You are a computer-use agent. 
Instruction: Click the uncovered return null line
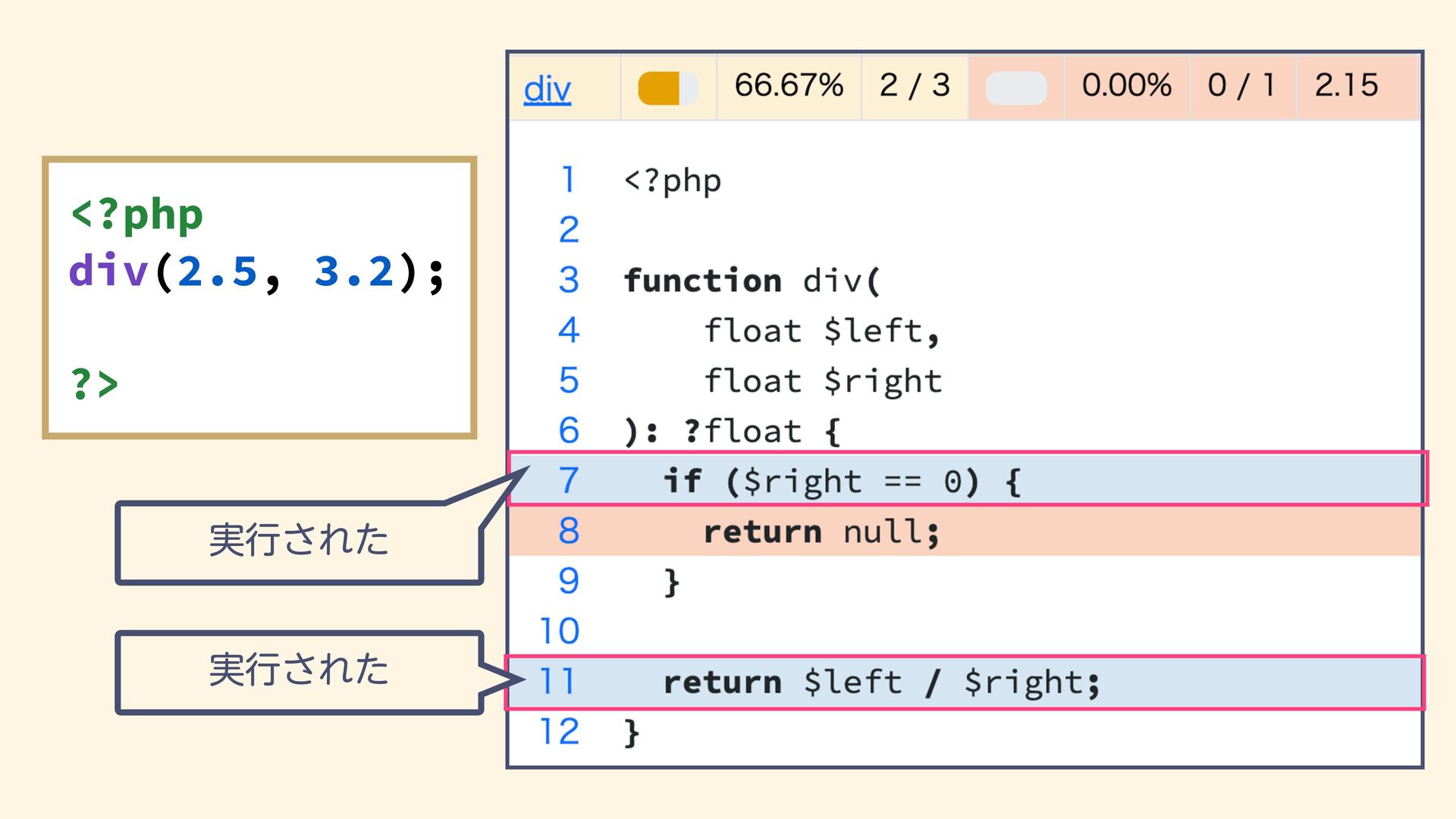click(821, 531)
